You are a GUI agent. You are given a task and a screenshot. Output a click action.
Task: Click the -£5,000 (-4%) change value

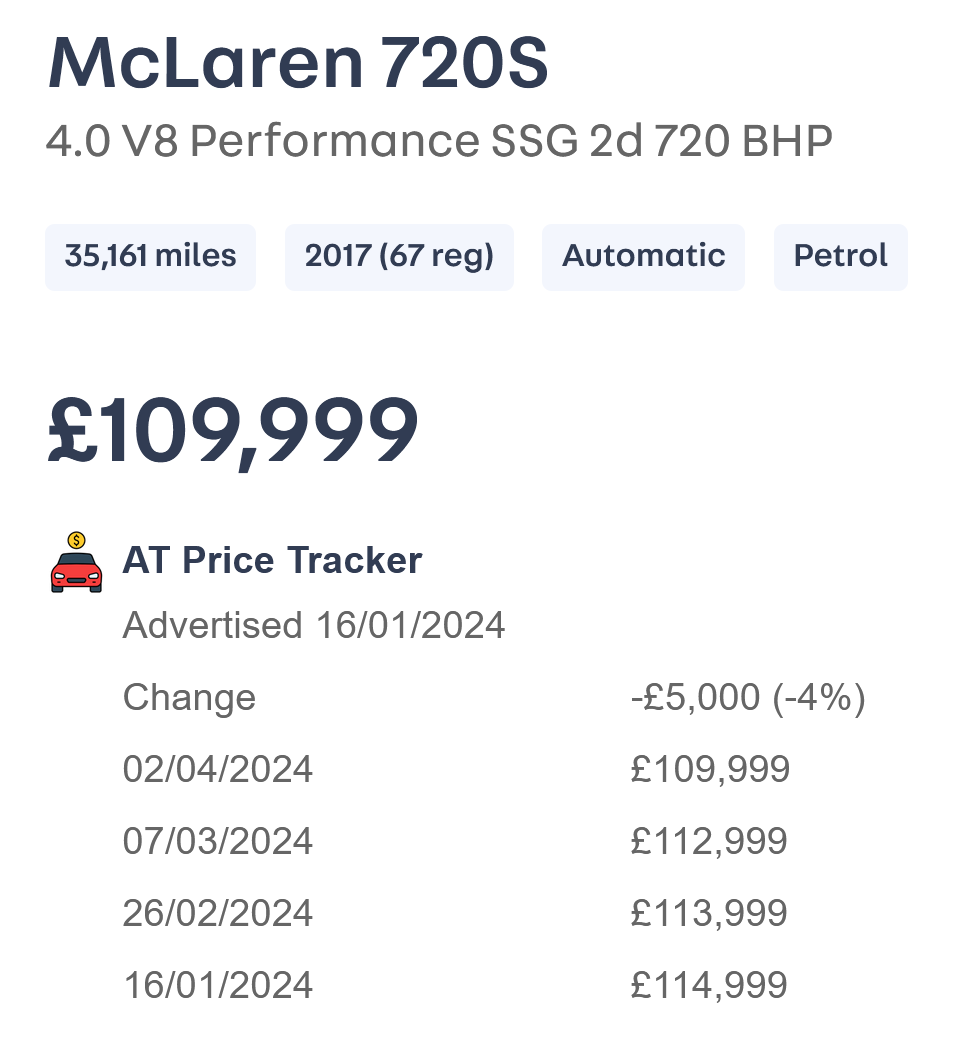747,697
